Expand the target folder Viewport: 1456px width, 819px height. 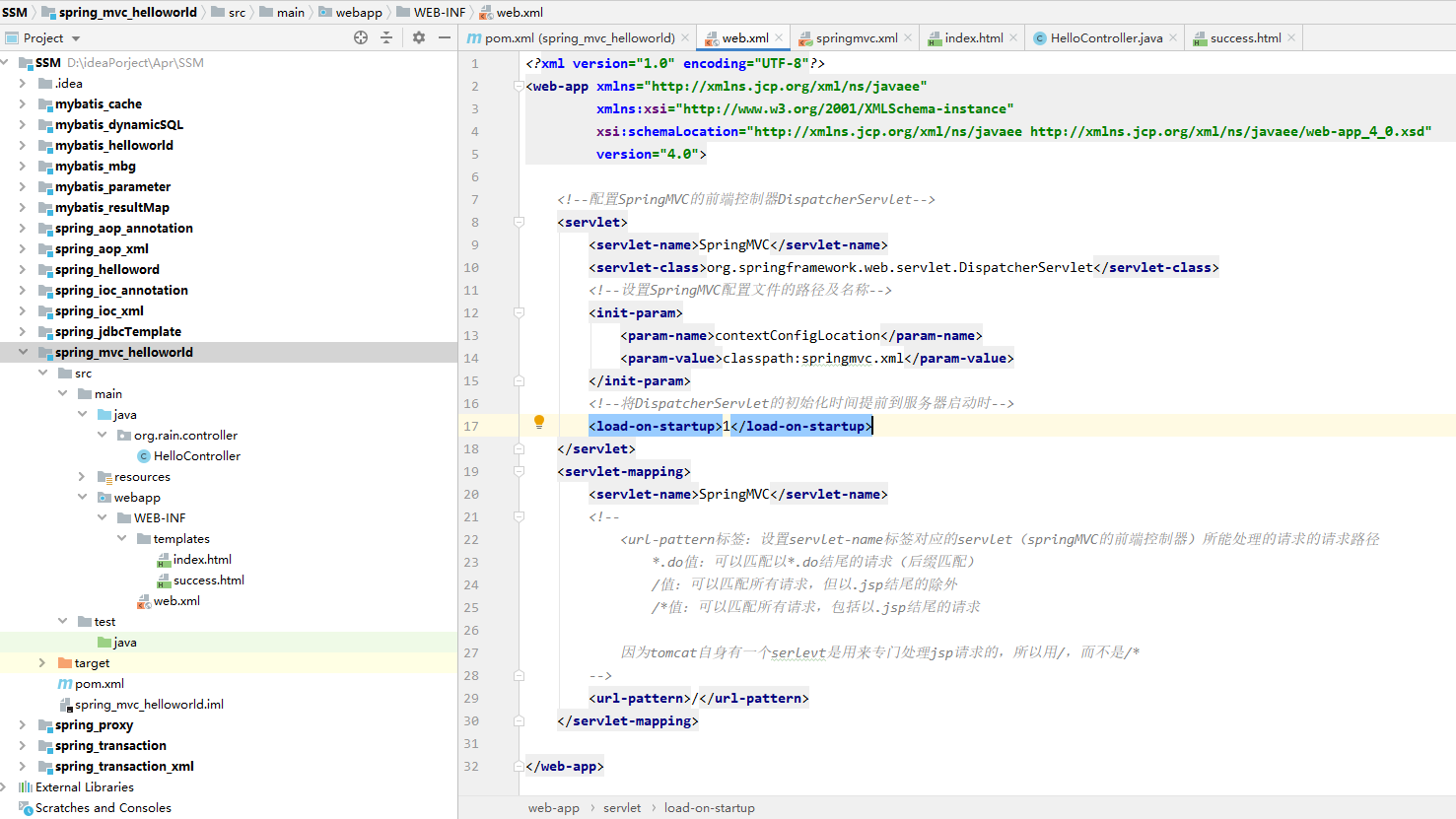[x=42, y=663]
